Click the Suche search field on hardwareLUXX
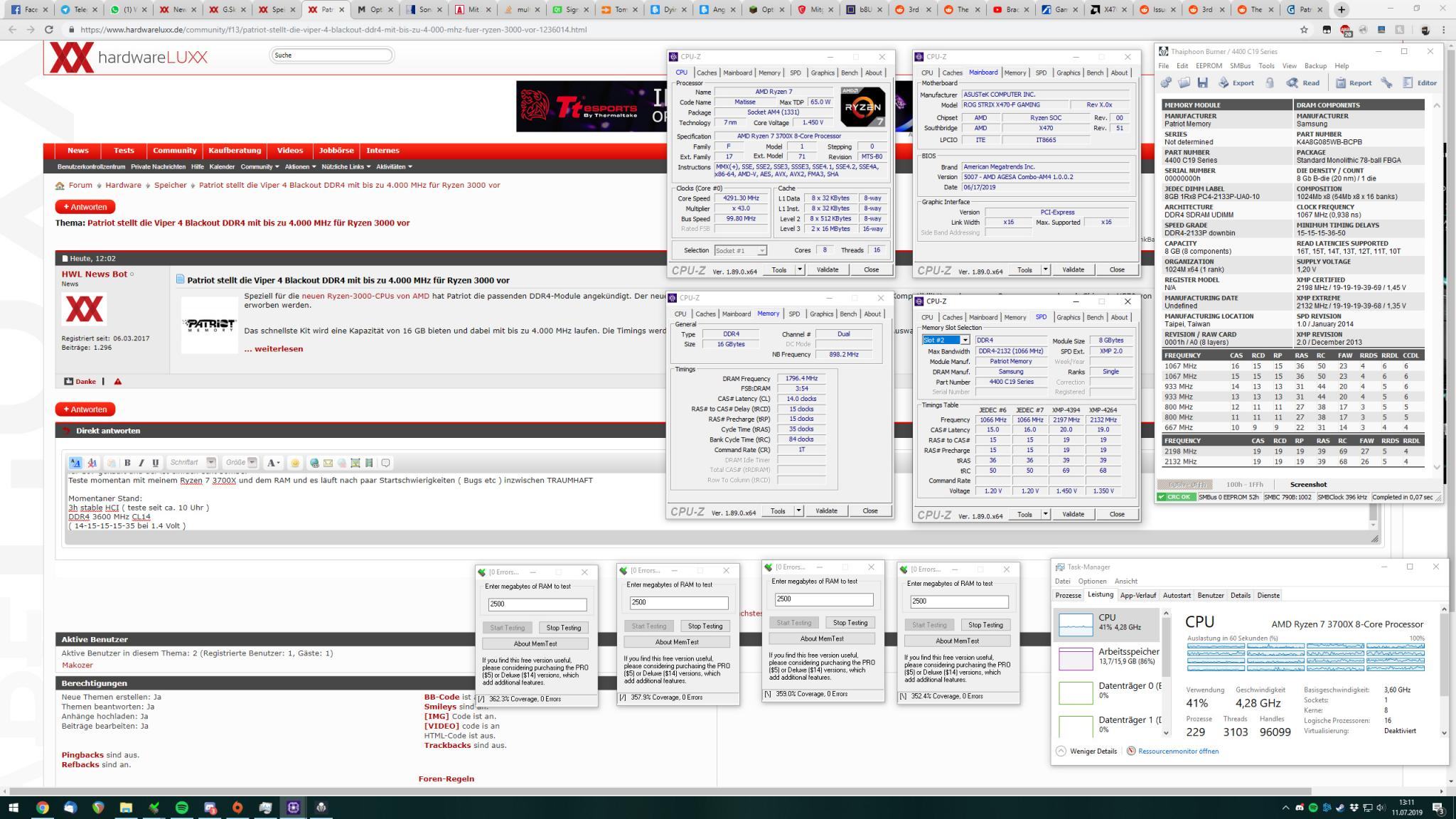This screenshot has height=819, width=1456. 331,55
